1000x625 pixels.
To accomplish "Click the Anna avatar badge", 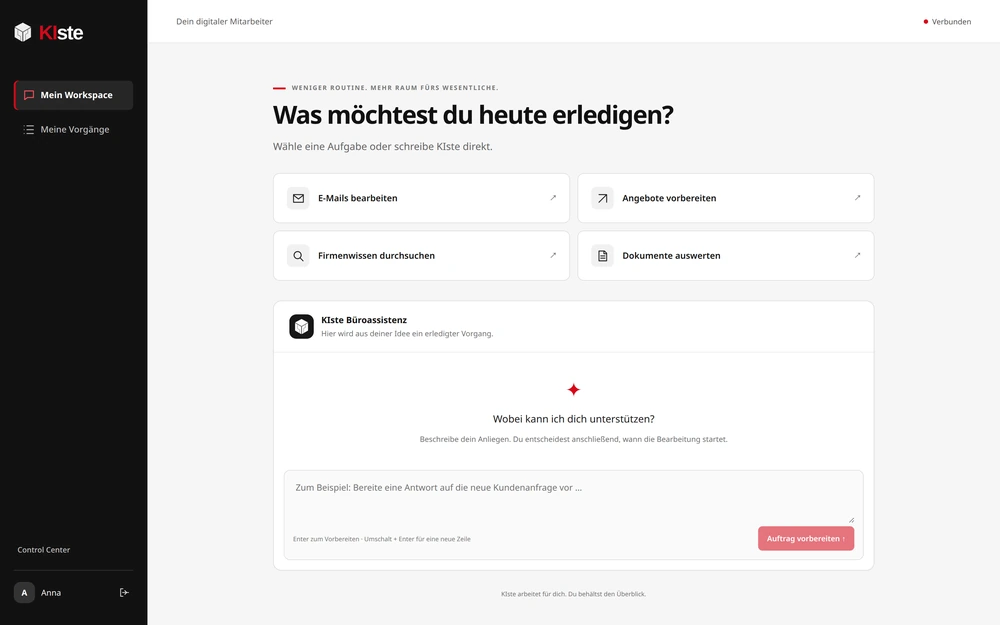I will [x=24, y=592].
